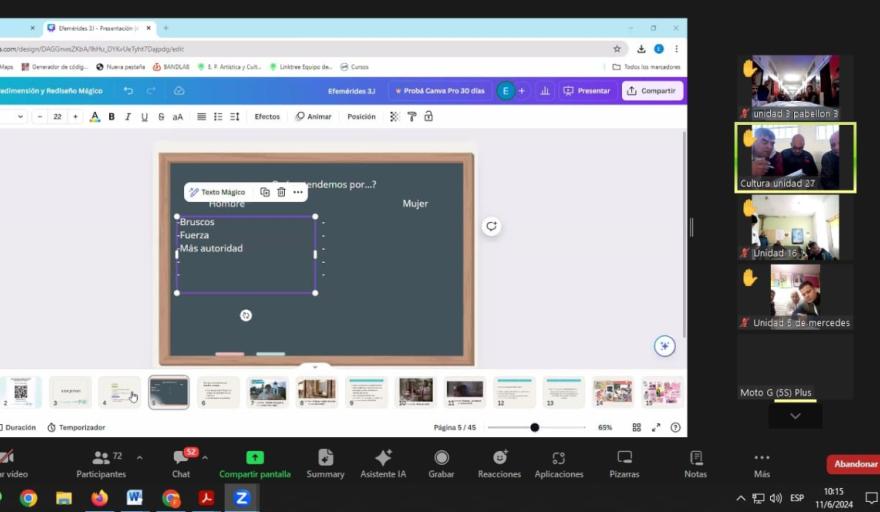Open the Posición panel
The image size is (880, 512).
(361, 117)
